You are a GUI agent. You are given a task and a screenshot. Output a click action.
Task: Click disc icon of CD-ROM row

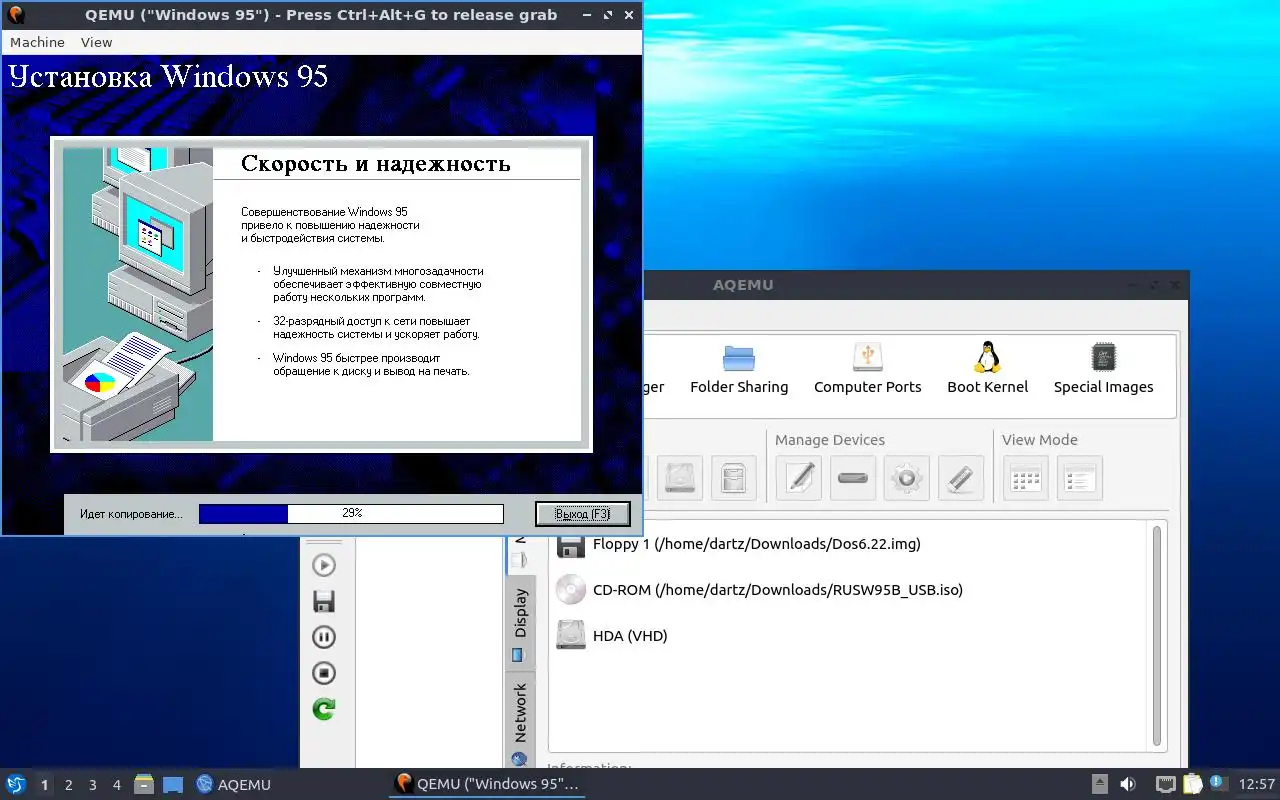tap(571, 590)
